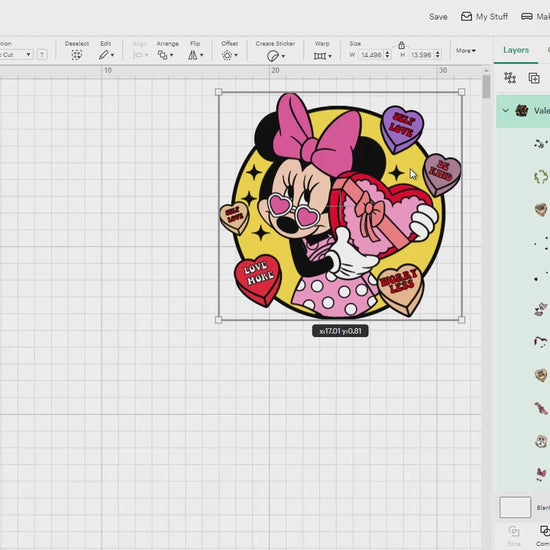Viewport: 550px width, 550px height.
Task: Open the Flip dropdown arrow
Action: (201, 55)
